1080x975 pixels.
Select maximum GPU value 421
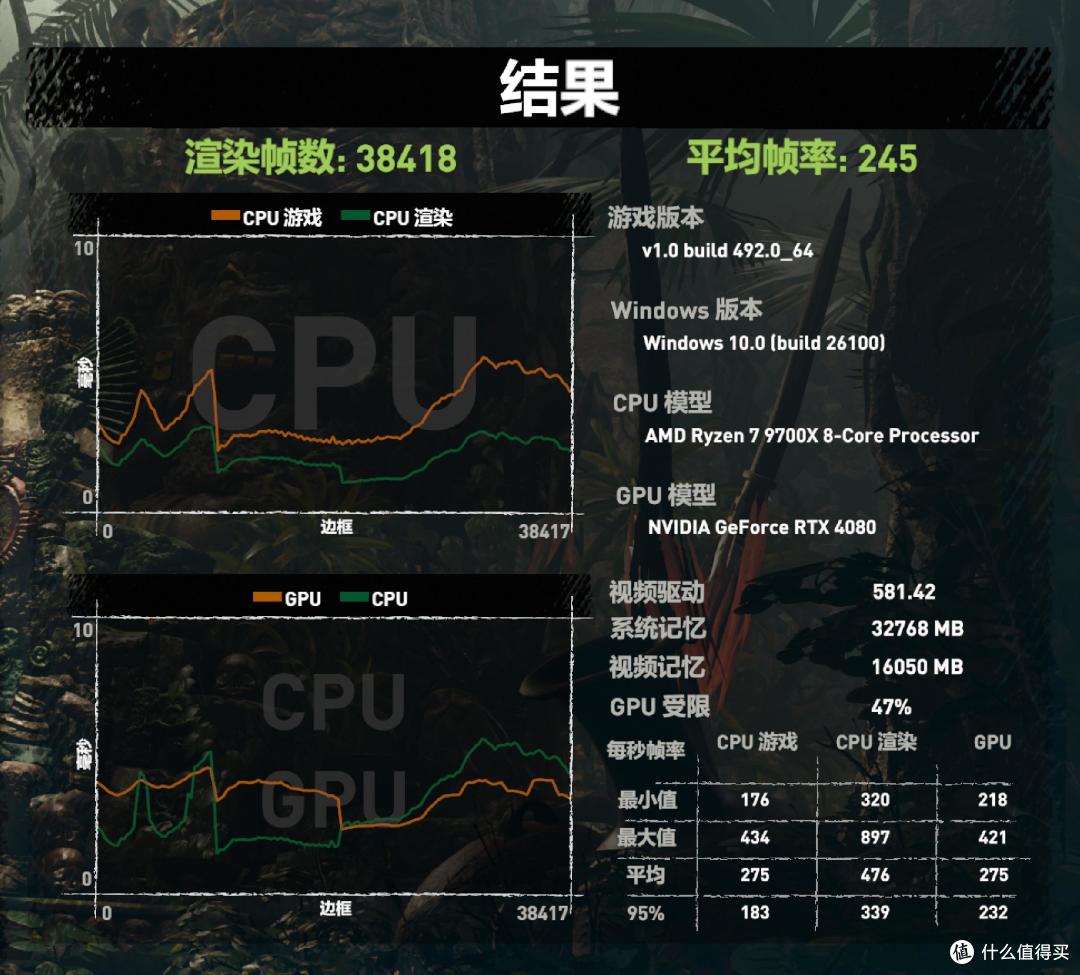click(993, 838)
